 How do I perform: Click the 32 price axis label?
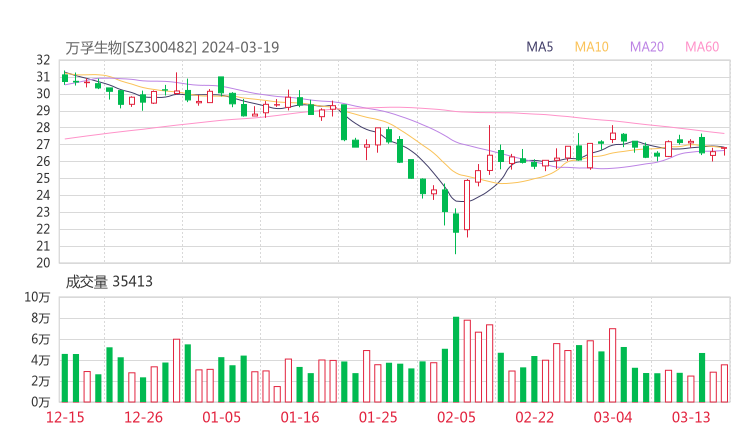43,60
